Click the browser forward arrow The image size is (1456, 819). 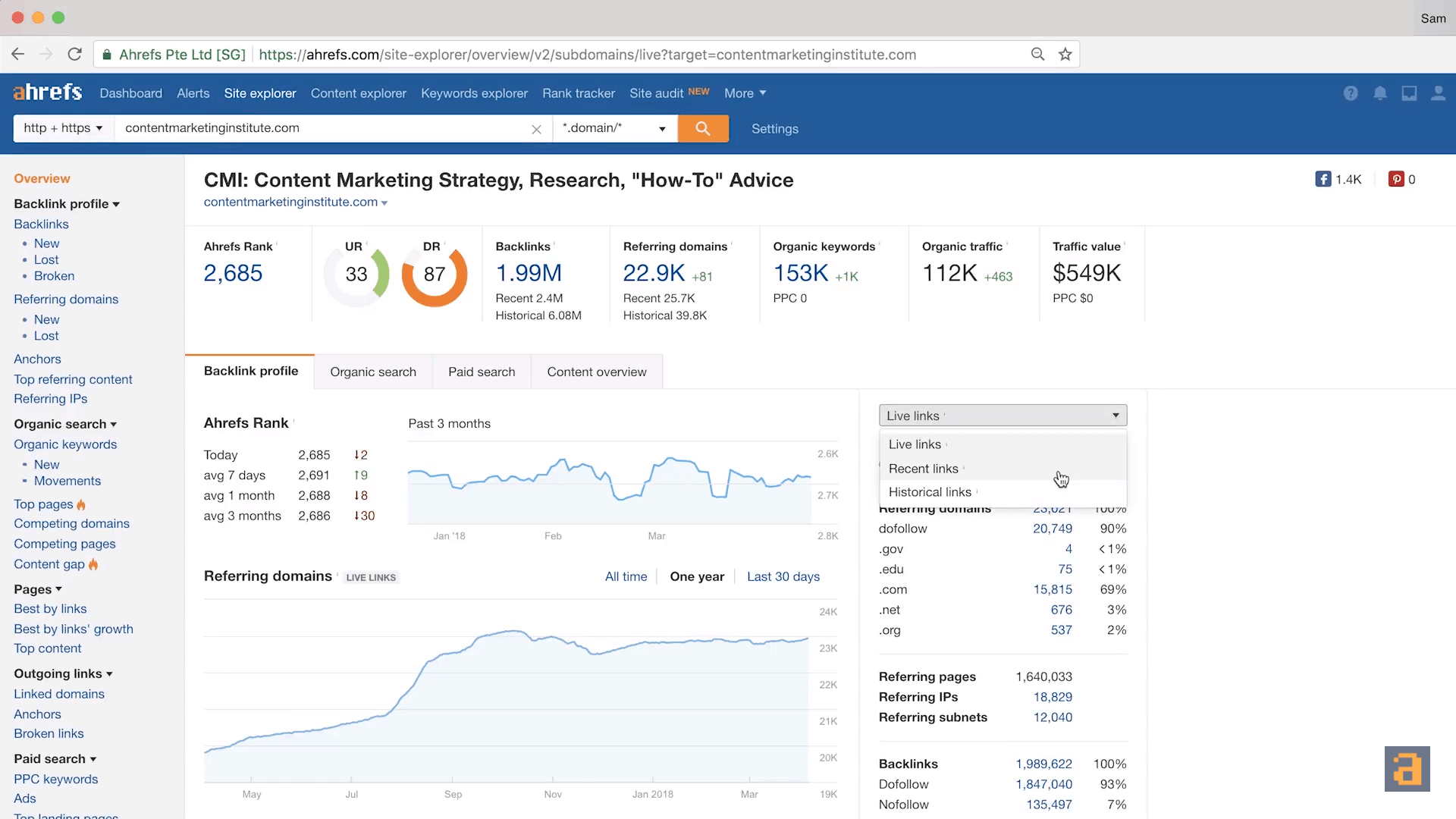pos(46,54)
